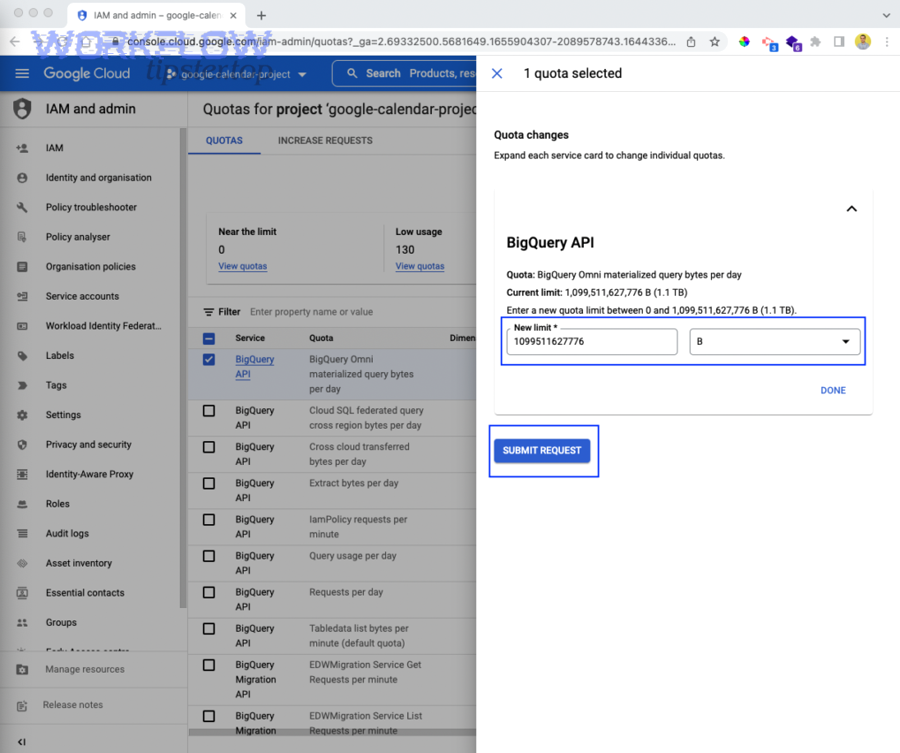Click the Asset inventory icon
900x753 pixels.
click(x=22, y=563)
